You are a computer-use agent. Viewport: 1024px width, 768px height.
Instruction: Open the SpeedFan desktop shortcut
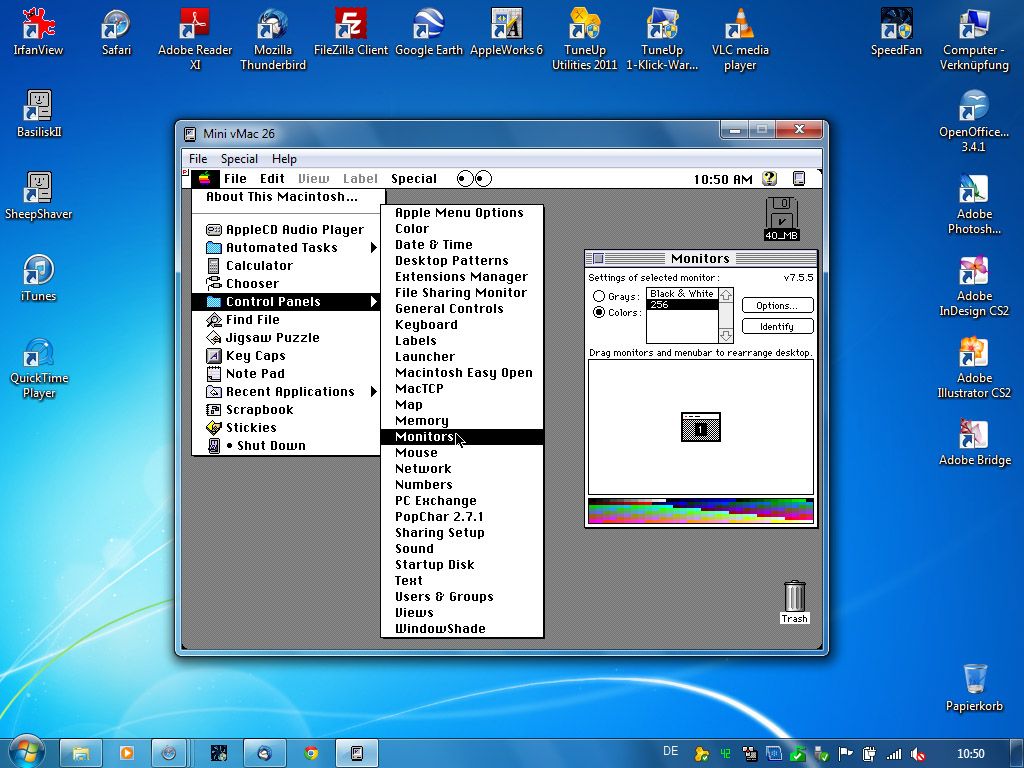[x=896, y=31]
